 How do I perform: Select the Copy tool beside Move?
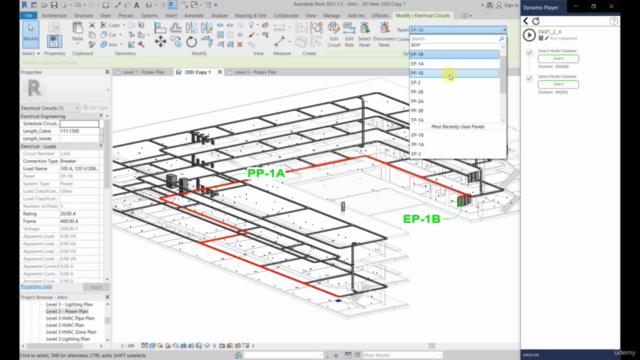pos(176,41)
